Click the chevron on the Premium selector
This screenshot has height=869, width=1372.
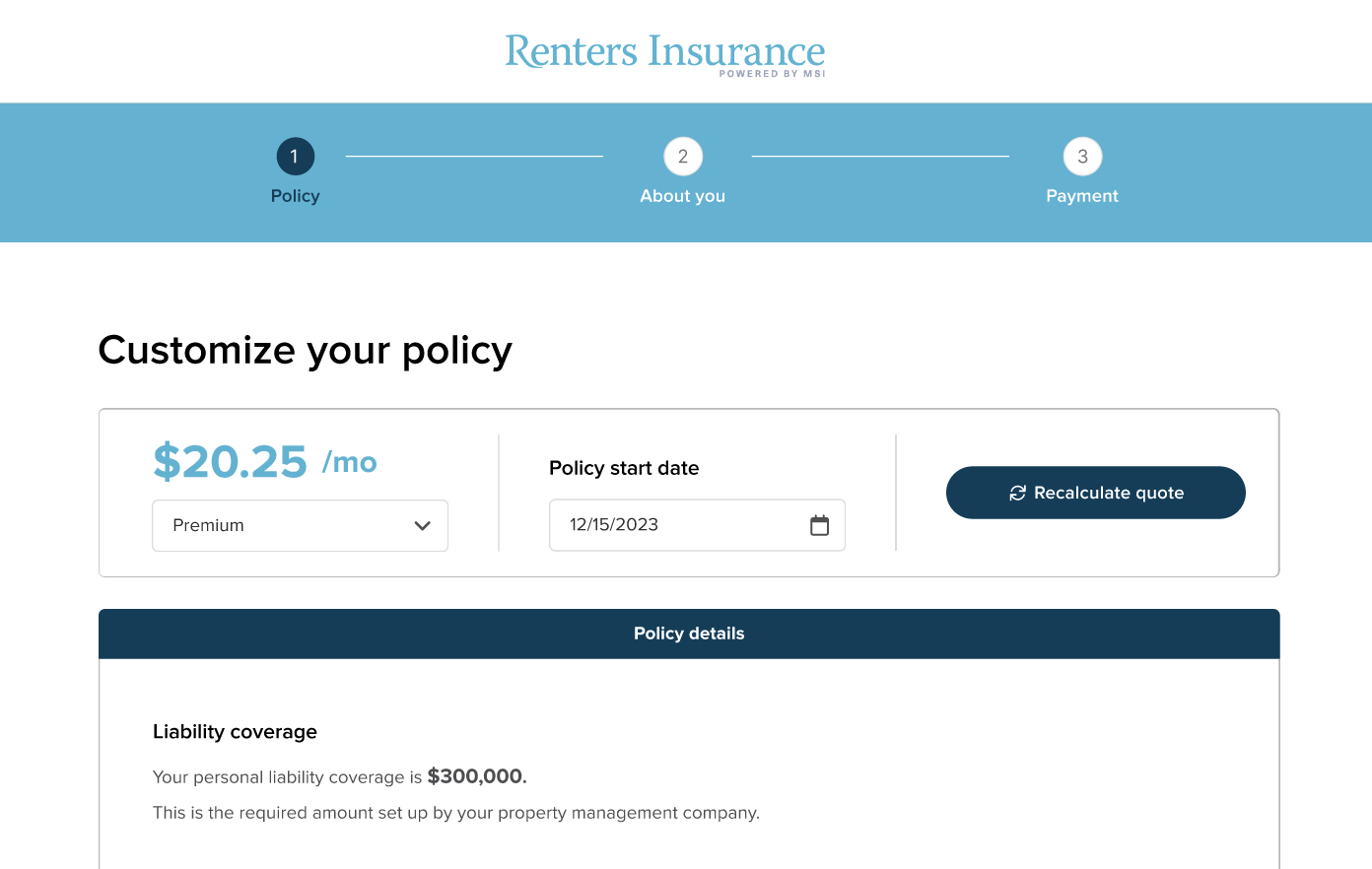[423, 525]
